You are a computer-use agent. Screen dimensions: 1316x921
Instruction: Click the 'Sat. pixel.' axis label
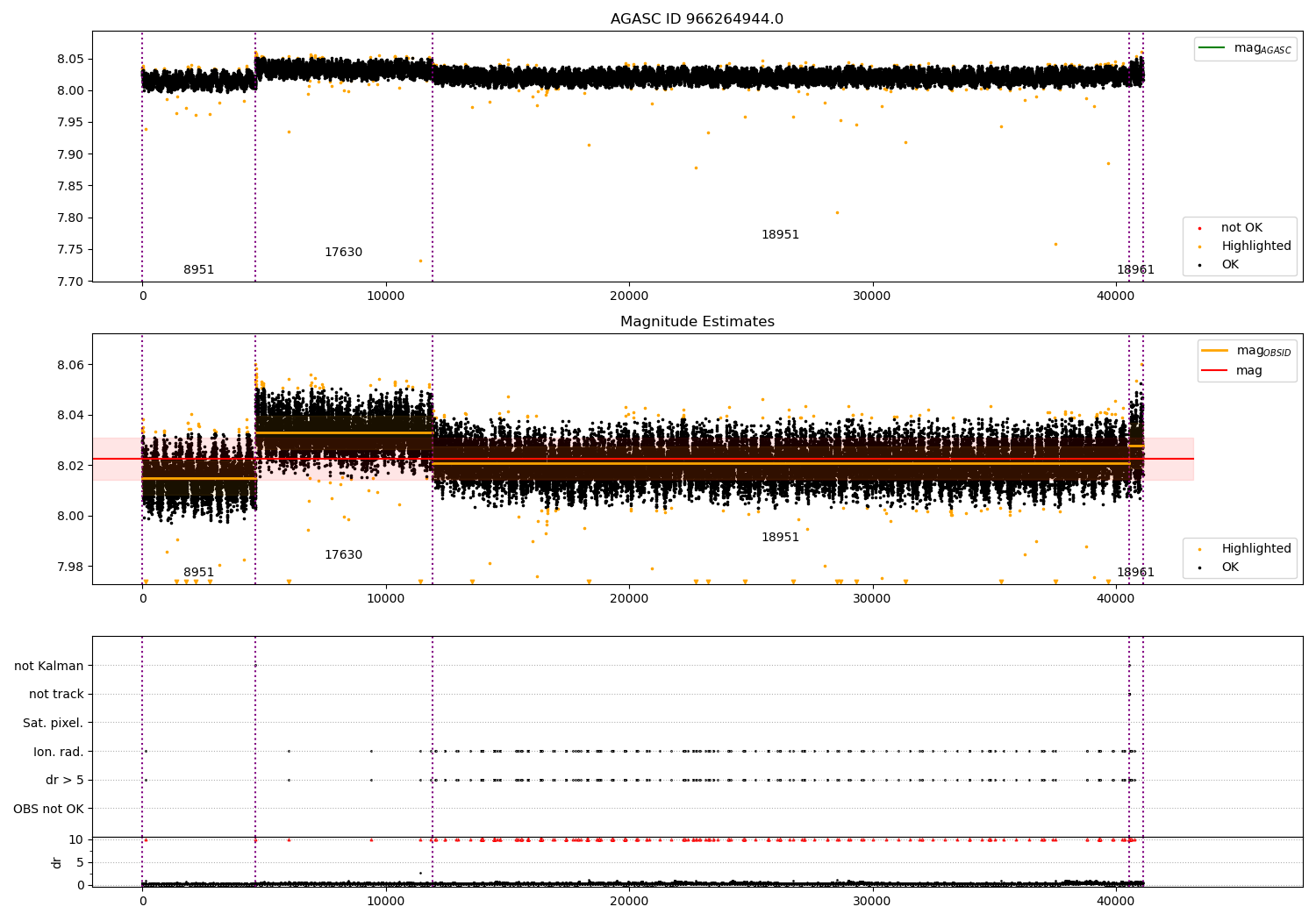(53, 723)
